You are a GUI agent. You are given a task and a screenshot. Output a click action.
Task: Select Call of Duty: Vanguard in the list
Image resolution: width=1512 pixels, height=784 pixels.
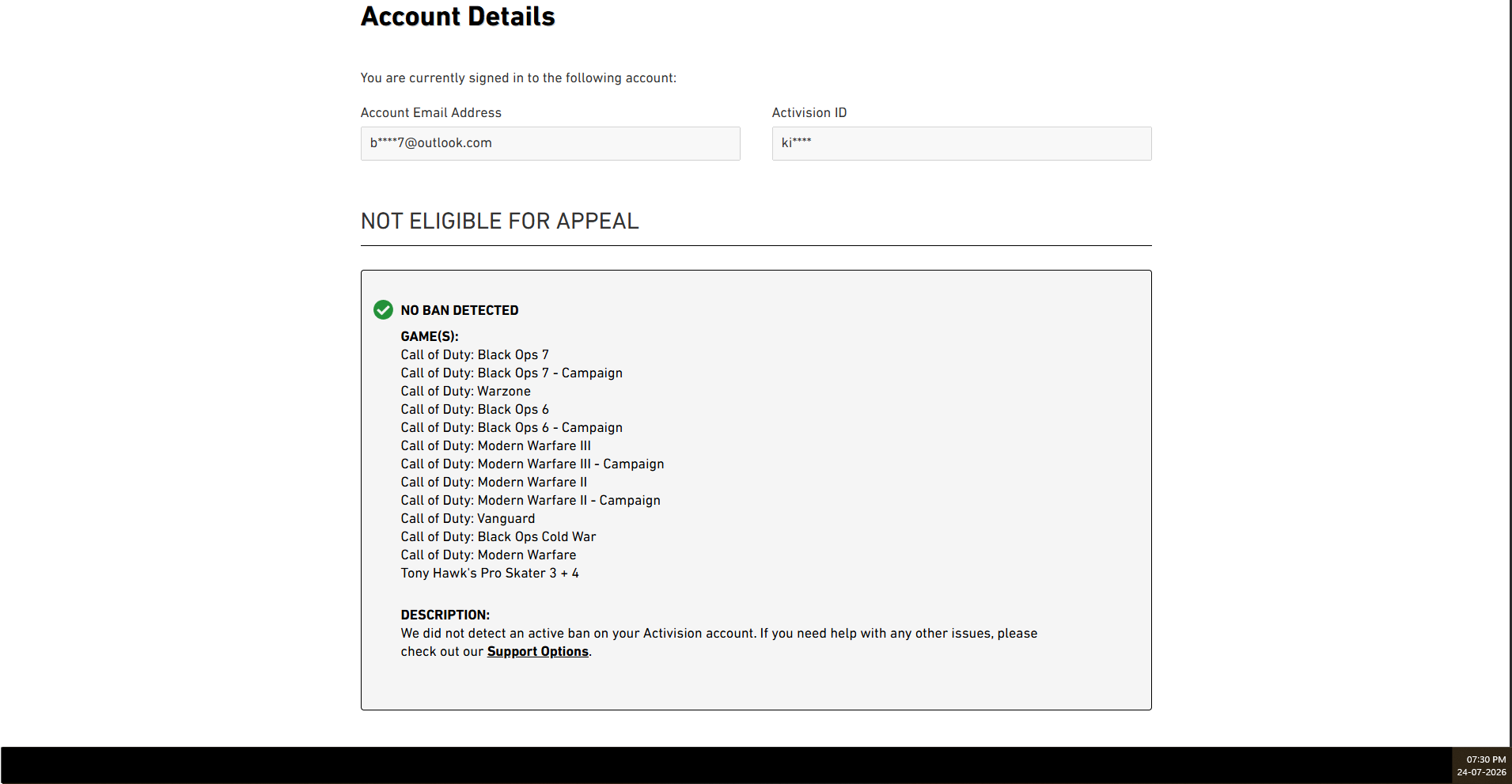click(468, 518)
